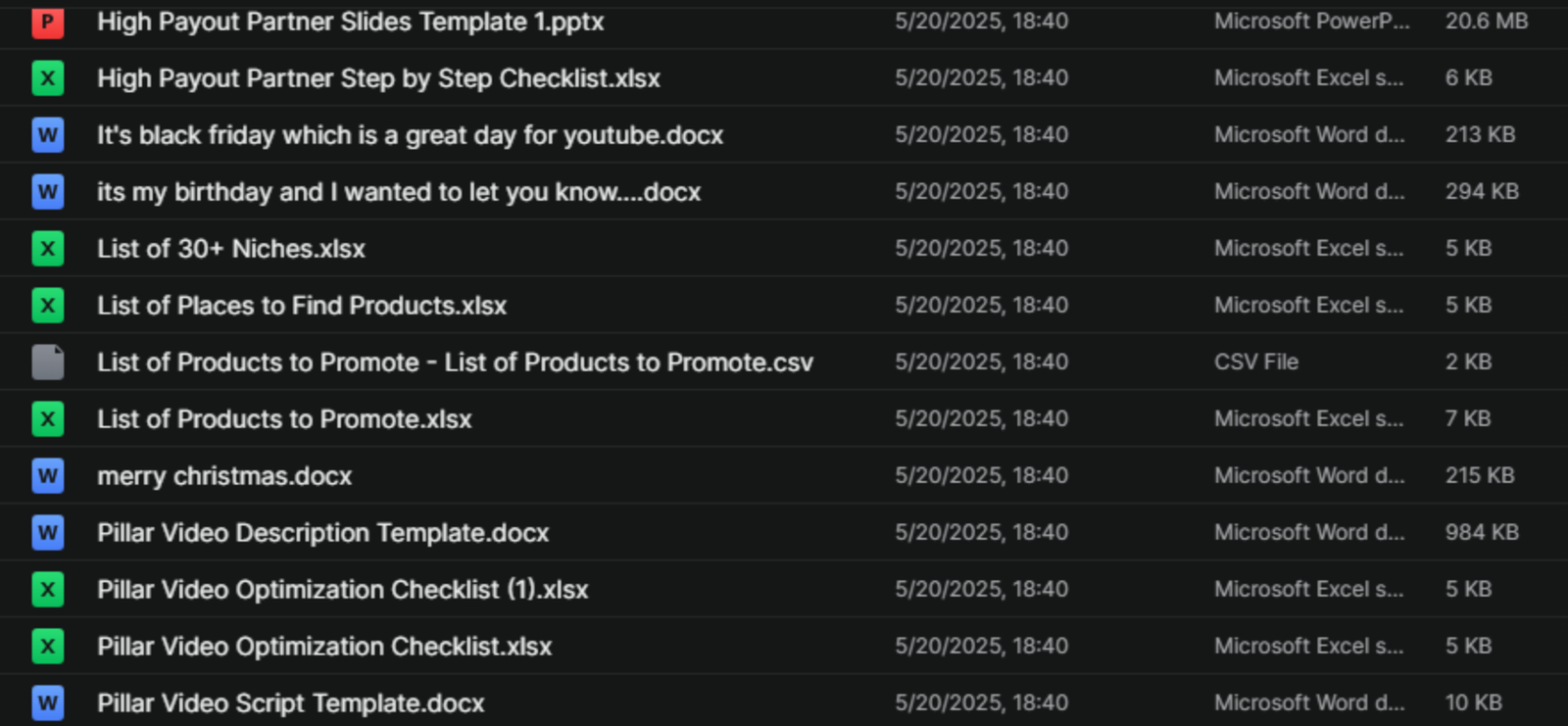The height and width of the screenshot is (726, 1568).
Task: Click Excel icon for Pillar Video Optimization Checklist (1)
Action: (x=47, y=590)
